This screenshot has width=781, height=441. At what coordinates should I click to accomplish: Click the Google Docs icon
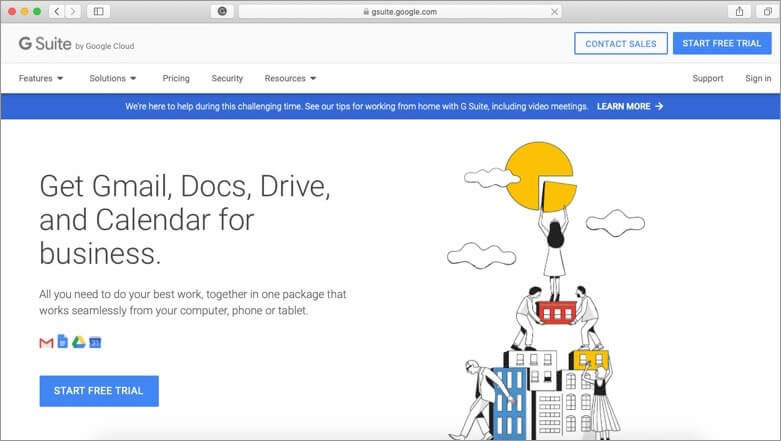pyautogui.click(x=63, y=341)
